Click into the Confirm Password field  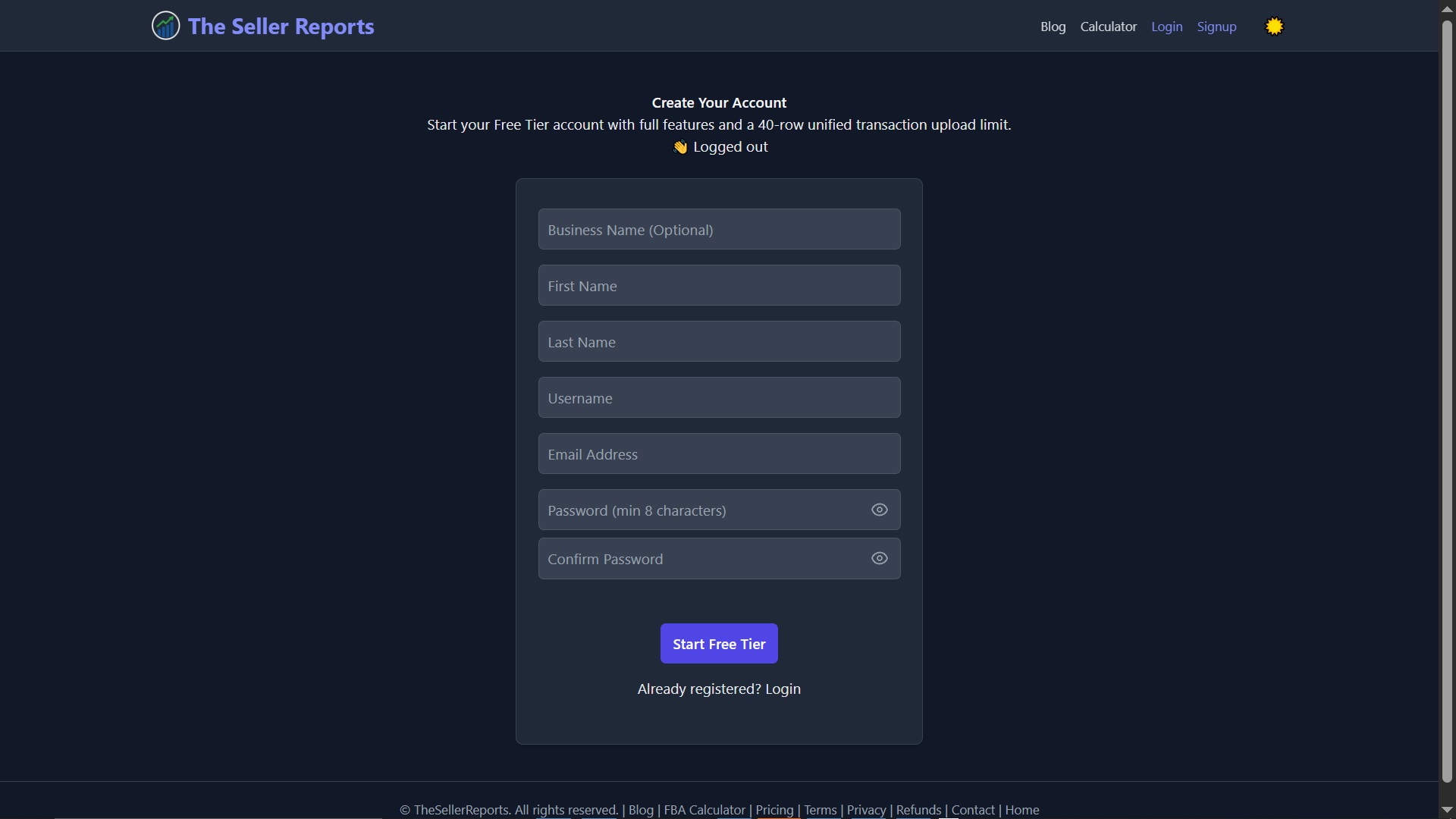(719, 558)
